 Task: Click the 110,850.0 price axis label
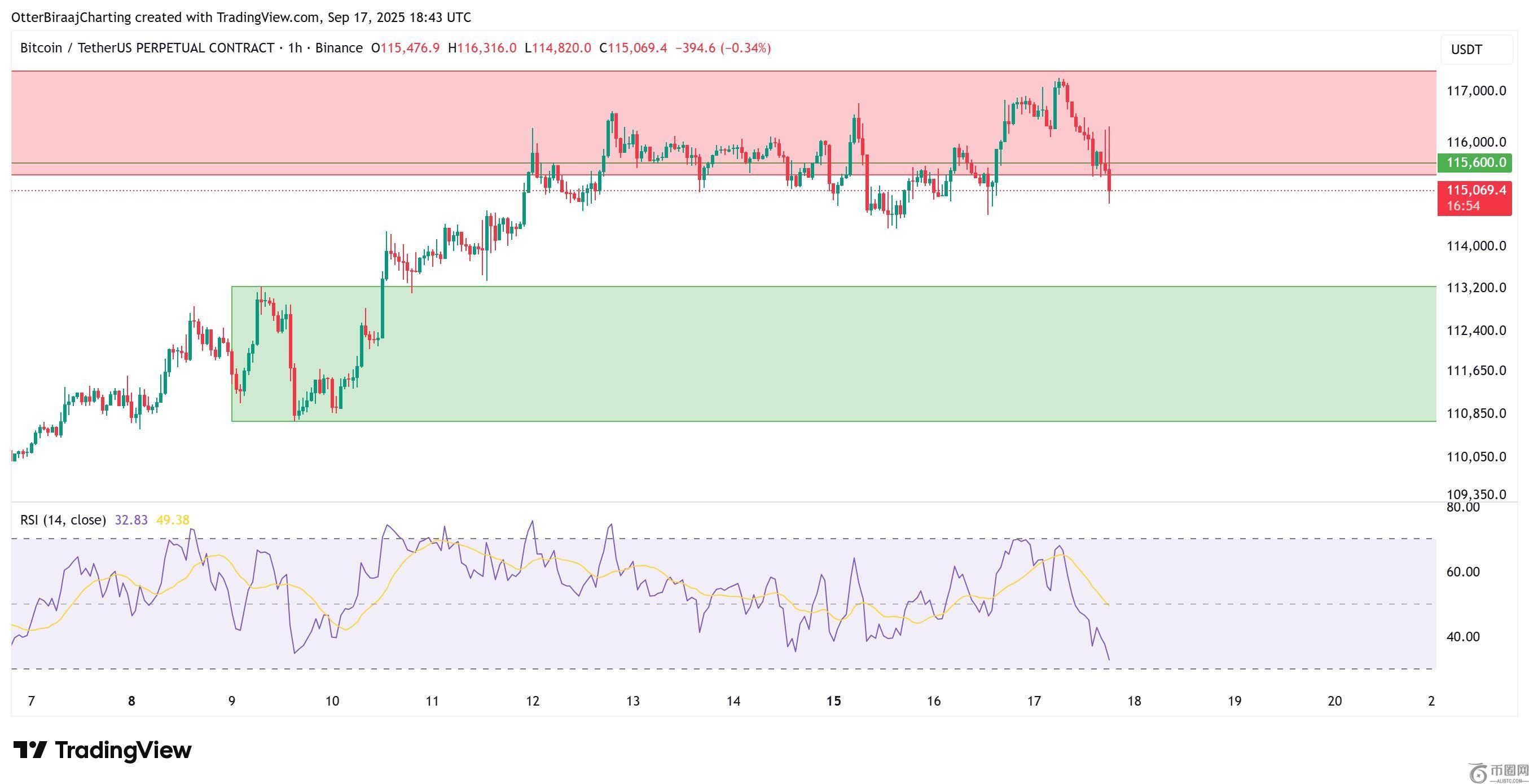[x=1475, y=413]
